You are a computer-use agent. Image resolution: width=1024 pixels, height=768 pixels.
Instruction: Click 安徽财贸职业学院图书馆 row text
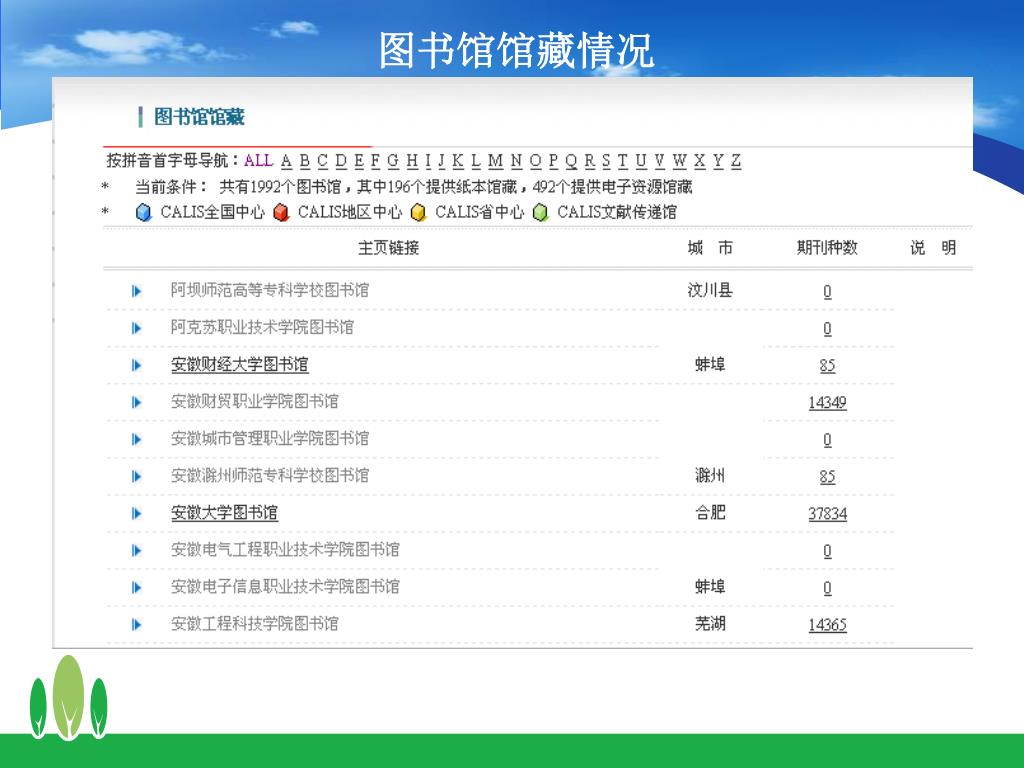[x=255, y=402]
